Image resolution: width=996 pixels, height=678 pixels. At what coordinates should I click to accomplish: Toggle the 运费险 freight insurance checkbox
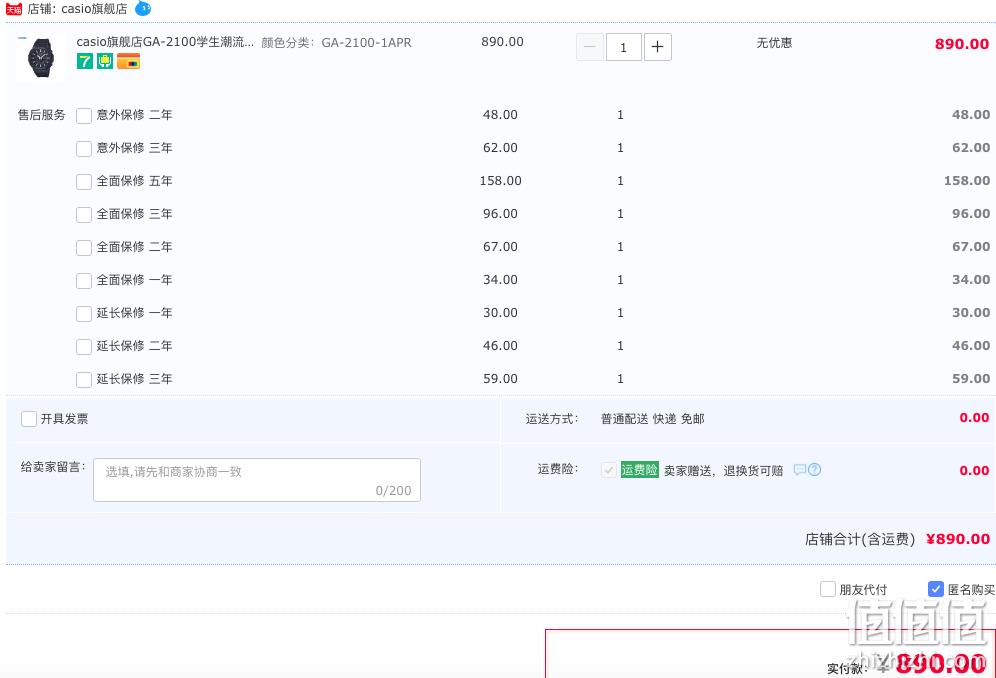[x=609, y=470]
